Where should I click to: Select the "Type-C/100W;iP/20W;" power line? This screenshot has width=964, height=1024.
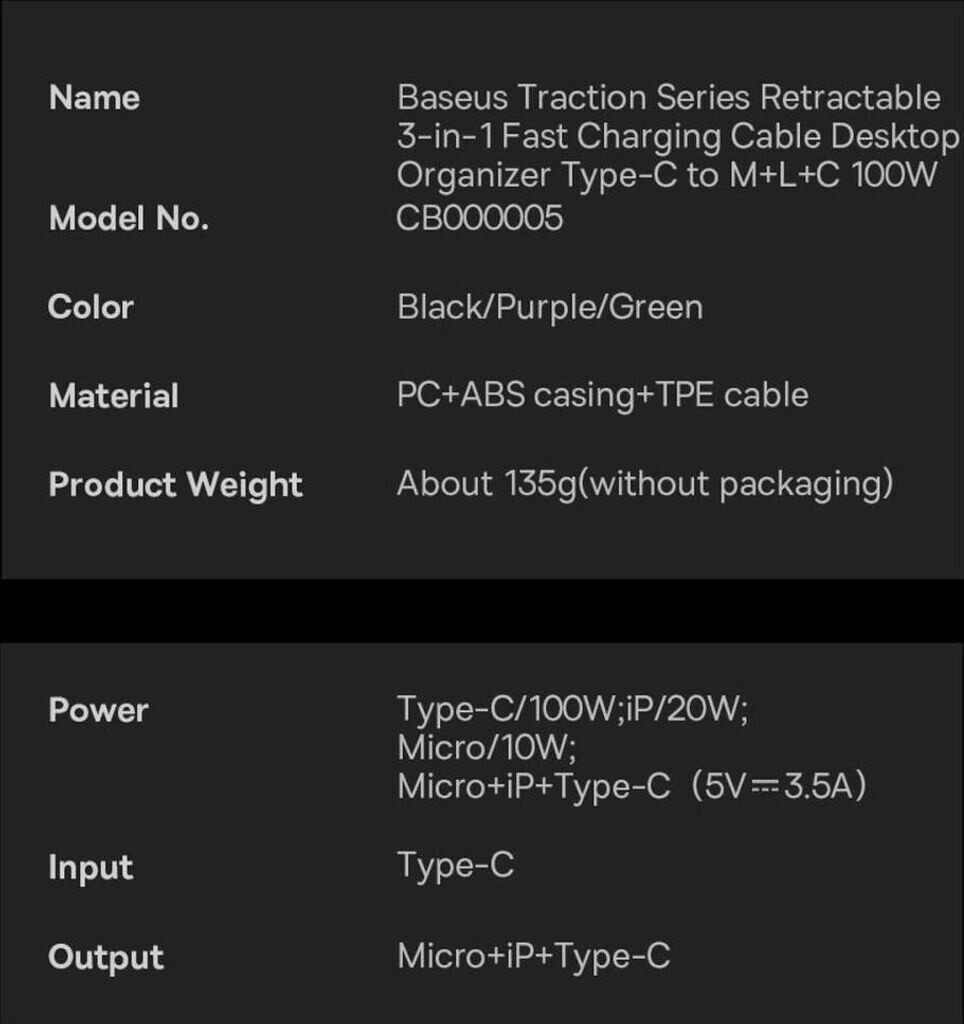(573, 710)
